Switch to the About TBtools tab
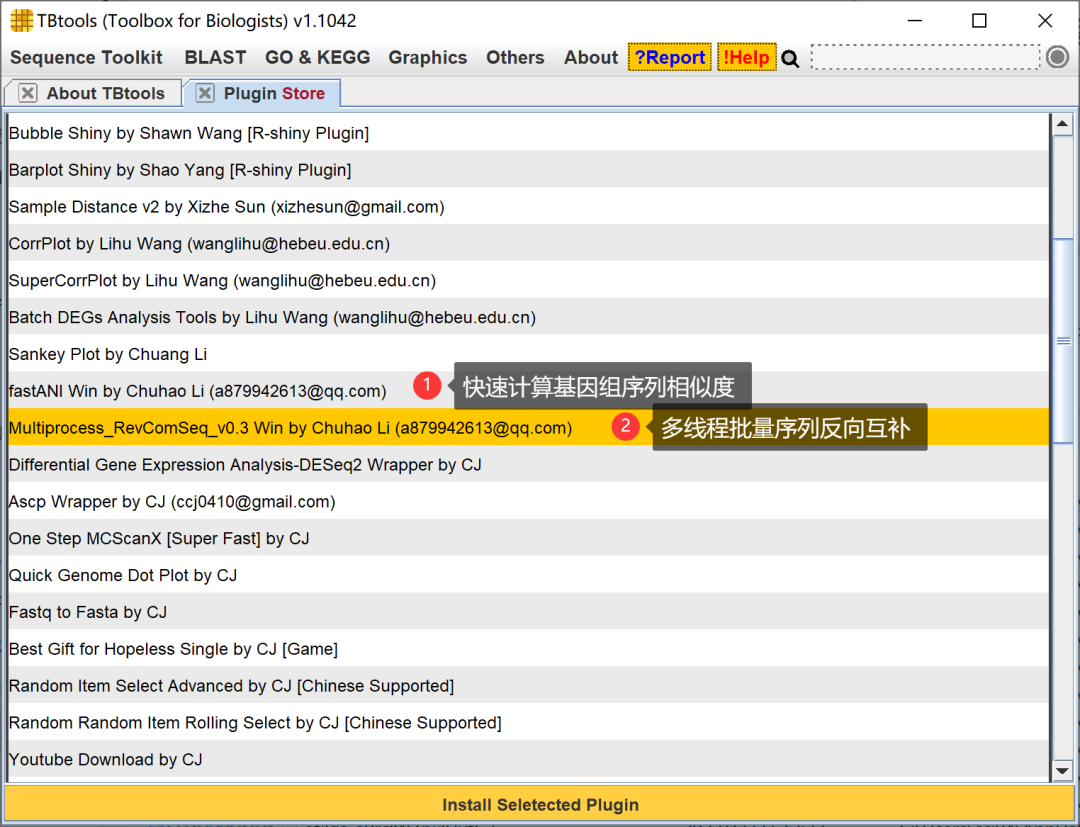The image size is (1080, 827). pos(105,94)
